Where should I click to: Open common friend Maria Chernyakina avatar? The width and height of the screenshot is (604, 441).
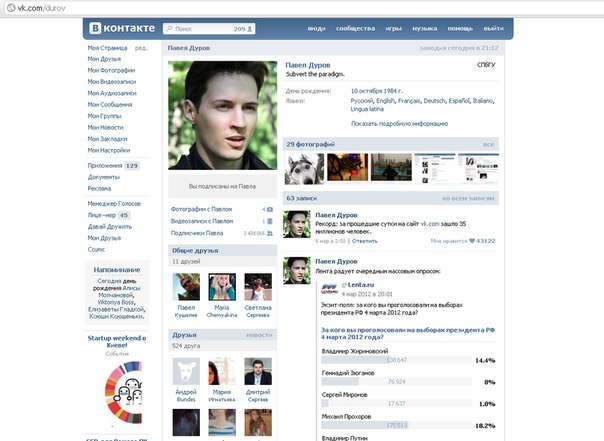[x=222, y=287]
